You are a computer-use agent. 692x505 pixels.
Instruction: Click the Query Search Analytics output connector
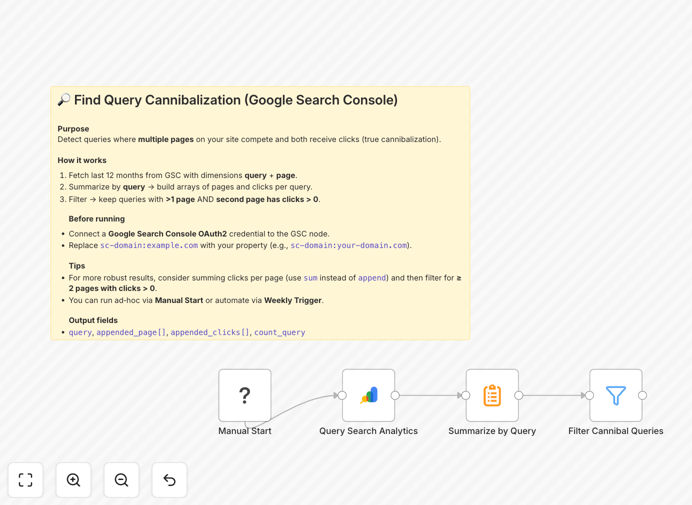pyautogui.click(x=395, y=396)
